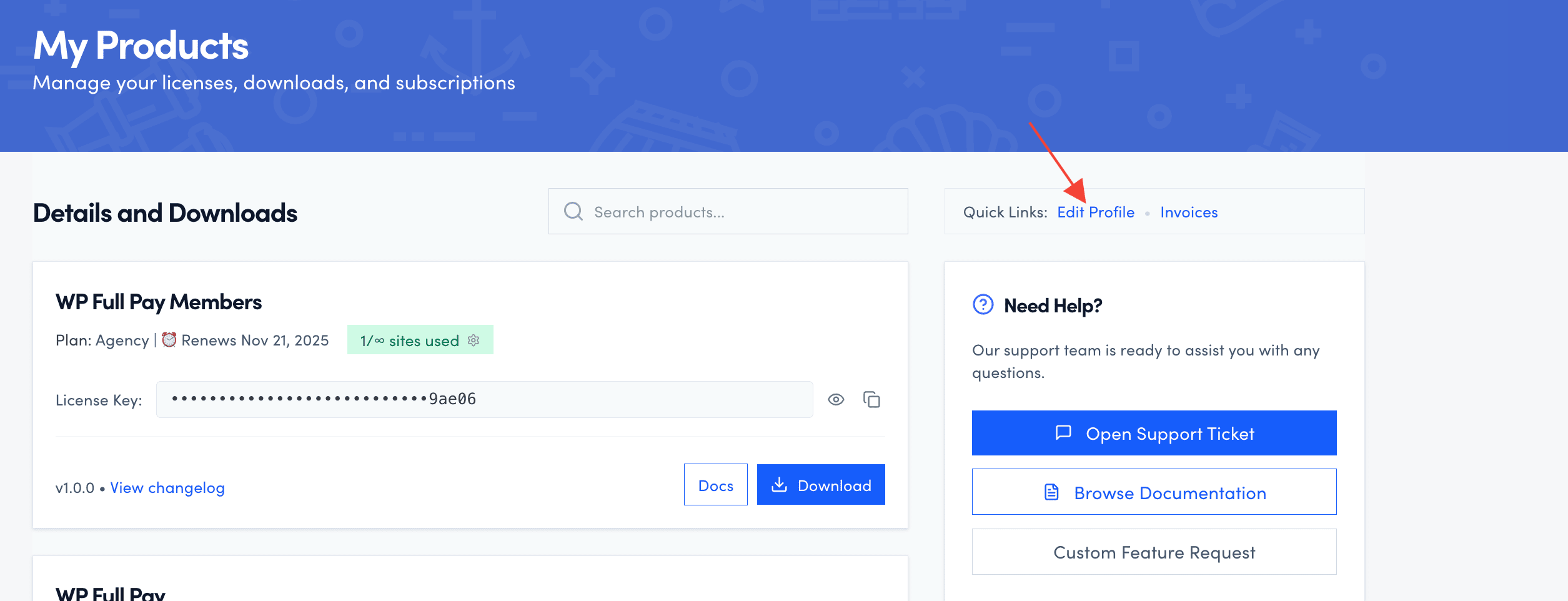Click the green sites used badge
Image resolution: width=1568 pixels, height=601 pixels.
coord(410,340)
